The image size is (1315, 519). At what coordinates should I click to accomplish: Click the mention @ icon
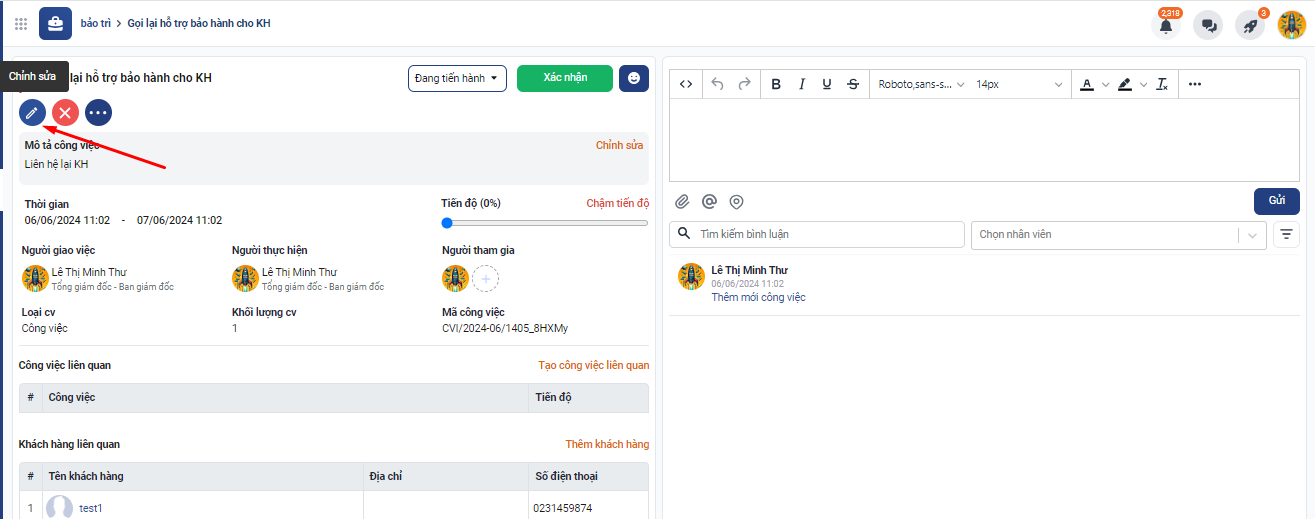[709, 202]
